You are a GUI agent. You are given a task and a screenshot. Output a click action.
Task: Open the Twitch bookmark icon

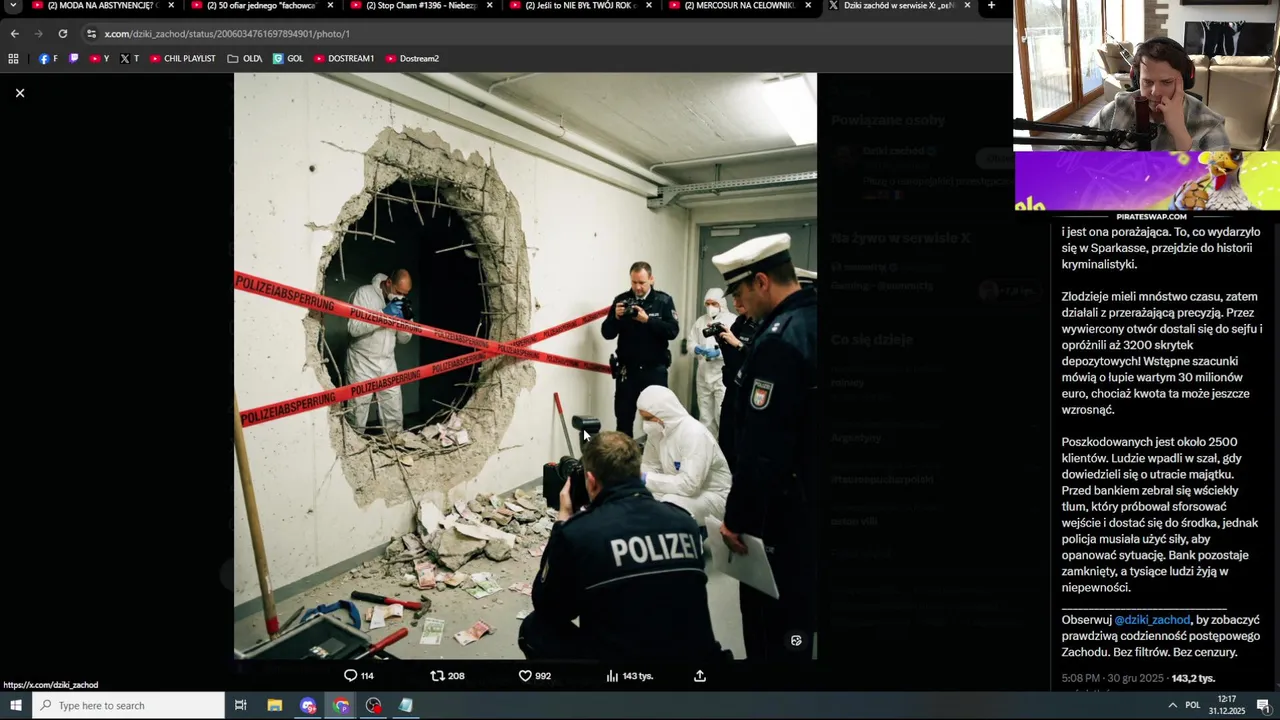pos(73,59)
